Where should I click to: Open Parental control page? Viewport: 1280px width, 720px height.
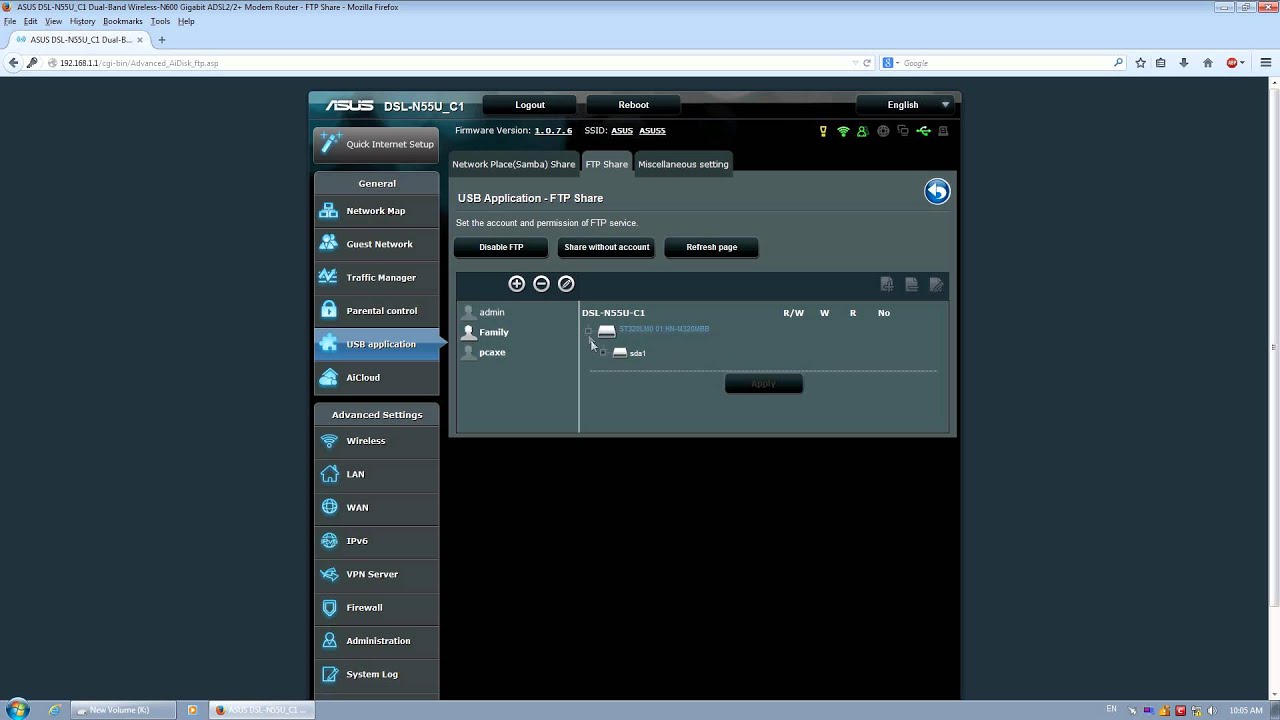point(376,311)
